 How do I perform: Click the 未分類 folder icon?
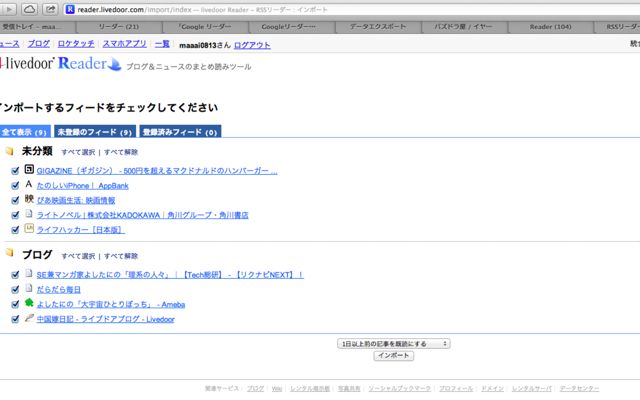point(9,151)
